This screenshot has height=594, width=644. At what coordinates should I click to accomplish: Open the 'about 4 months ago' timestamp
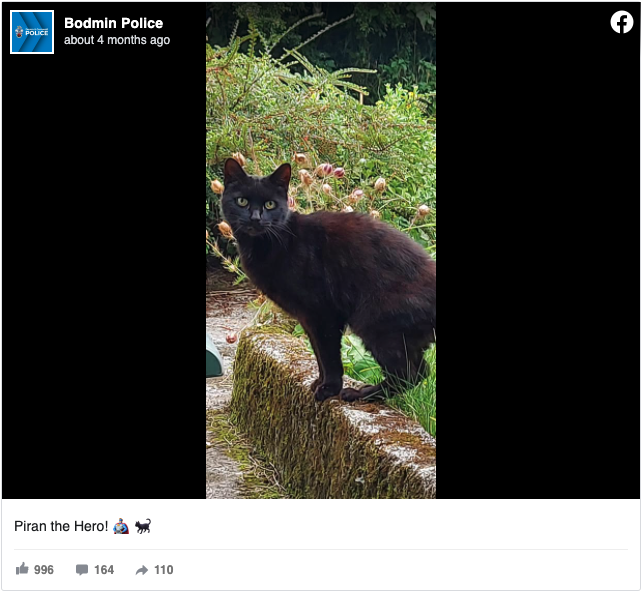click(117, 40)
